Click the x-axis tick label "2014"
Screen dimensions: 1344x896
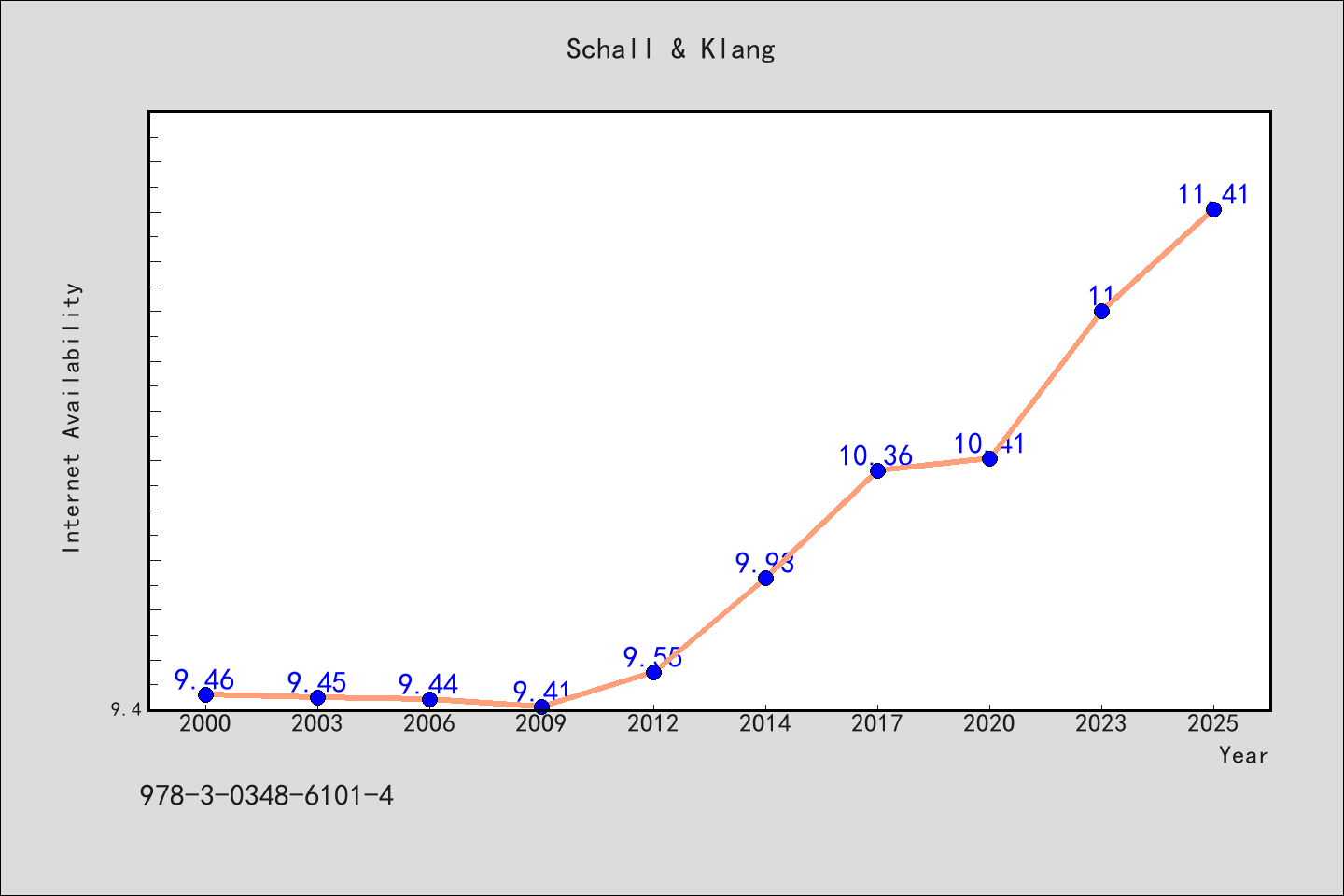click(765, 723)
